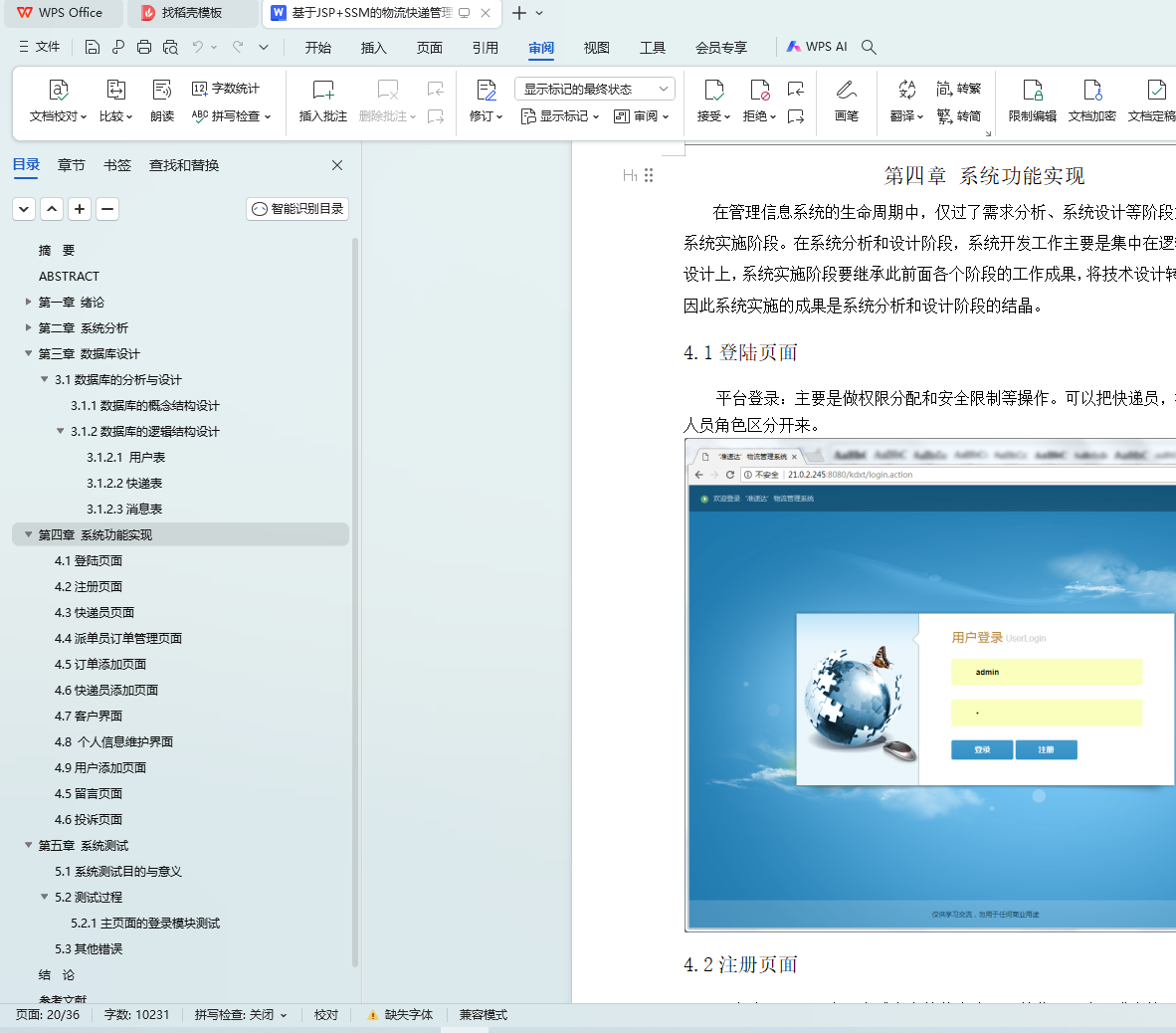This screenshot has height=1033, width=1176.
Task: Run 拼写检查 spell check
Action: pos(231,116)
